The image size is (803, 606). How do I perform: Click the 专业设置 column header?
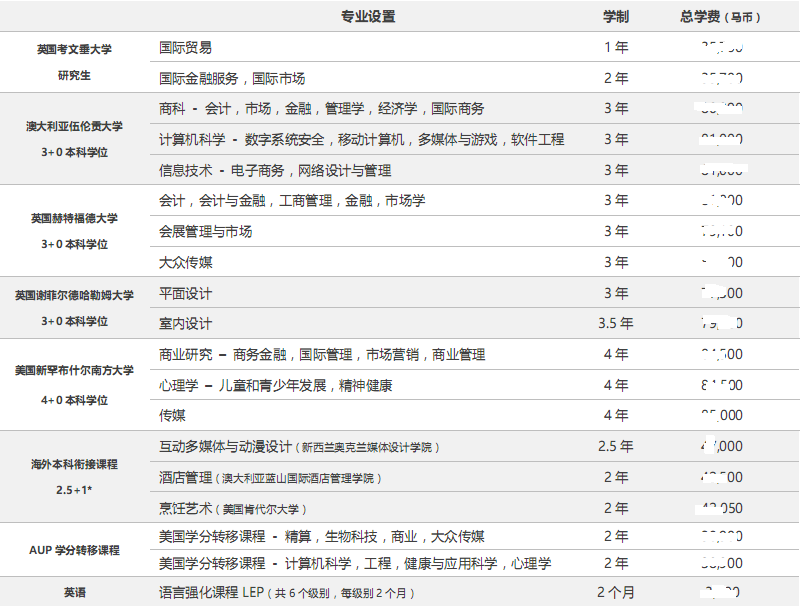pyautogui.click(x=368, y=16)
